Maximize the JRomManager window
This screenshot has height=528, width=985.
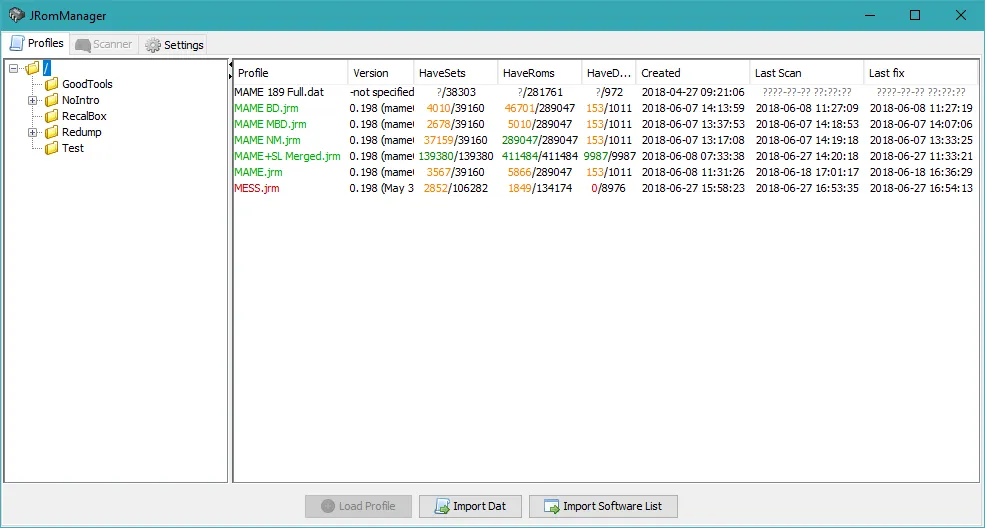click(x=915, y=15)
